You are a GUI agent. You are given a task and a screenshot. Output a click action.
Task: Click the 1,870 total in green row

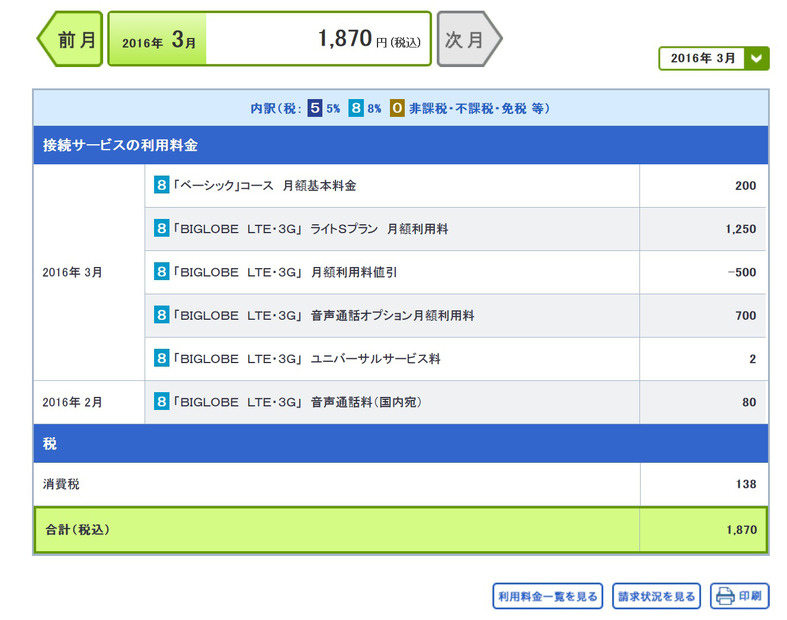(x=741, y=530)
